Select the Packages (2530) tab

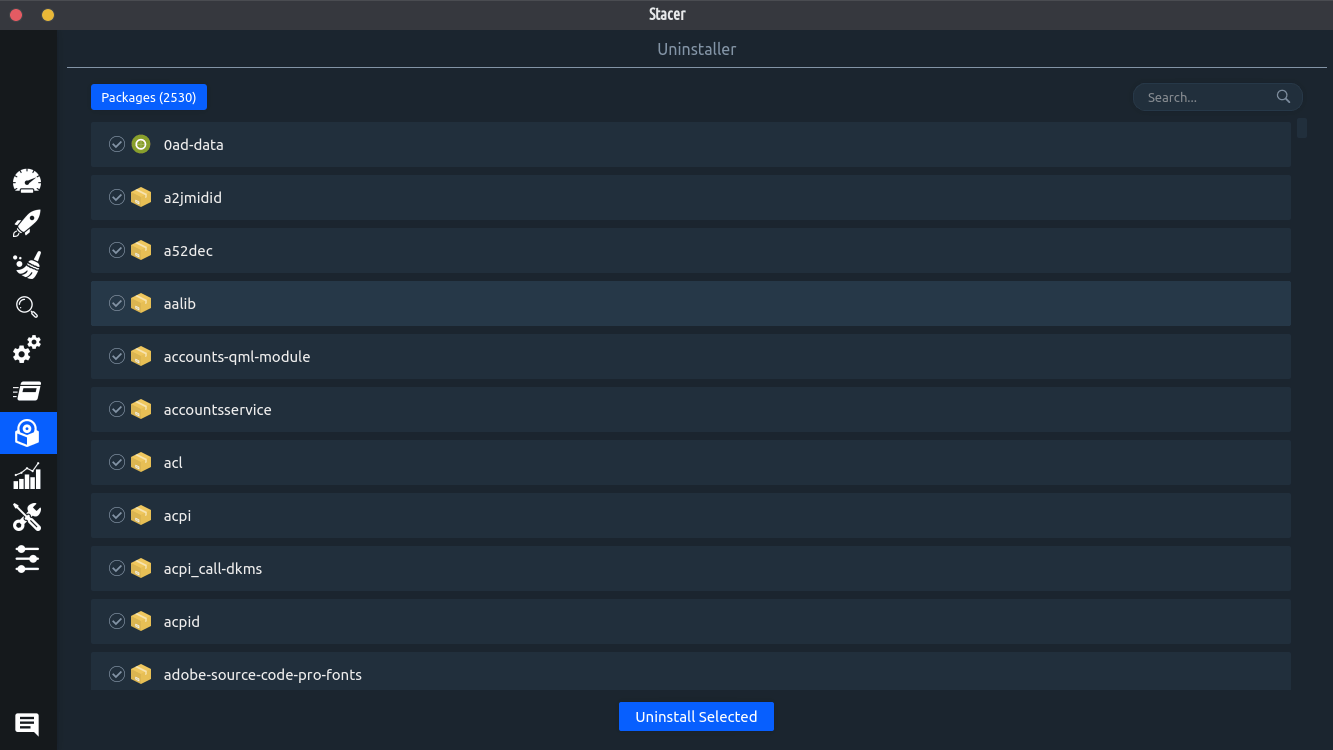pyautogui.click(x=149, y=97)
